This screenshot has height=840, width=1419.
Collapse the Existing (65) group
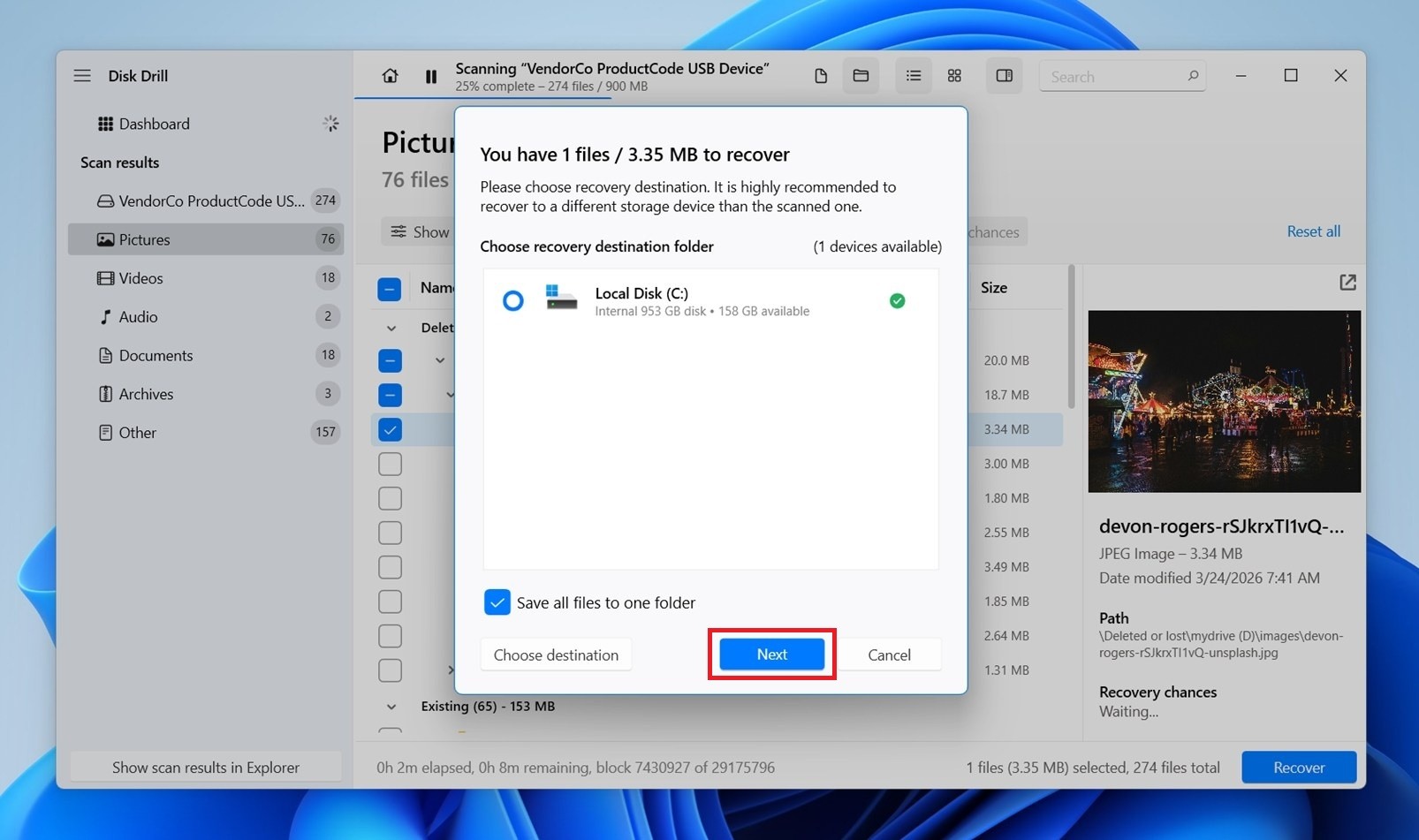(x=391, y=707)
